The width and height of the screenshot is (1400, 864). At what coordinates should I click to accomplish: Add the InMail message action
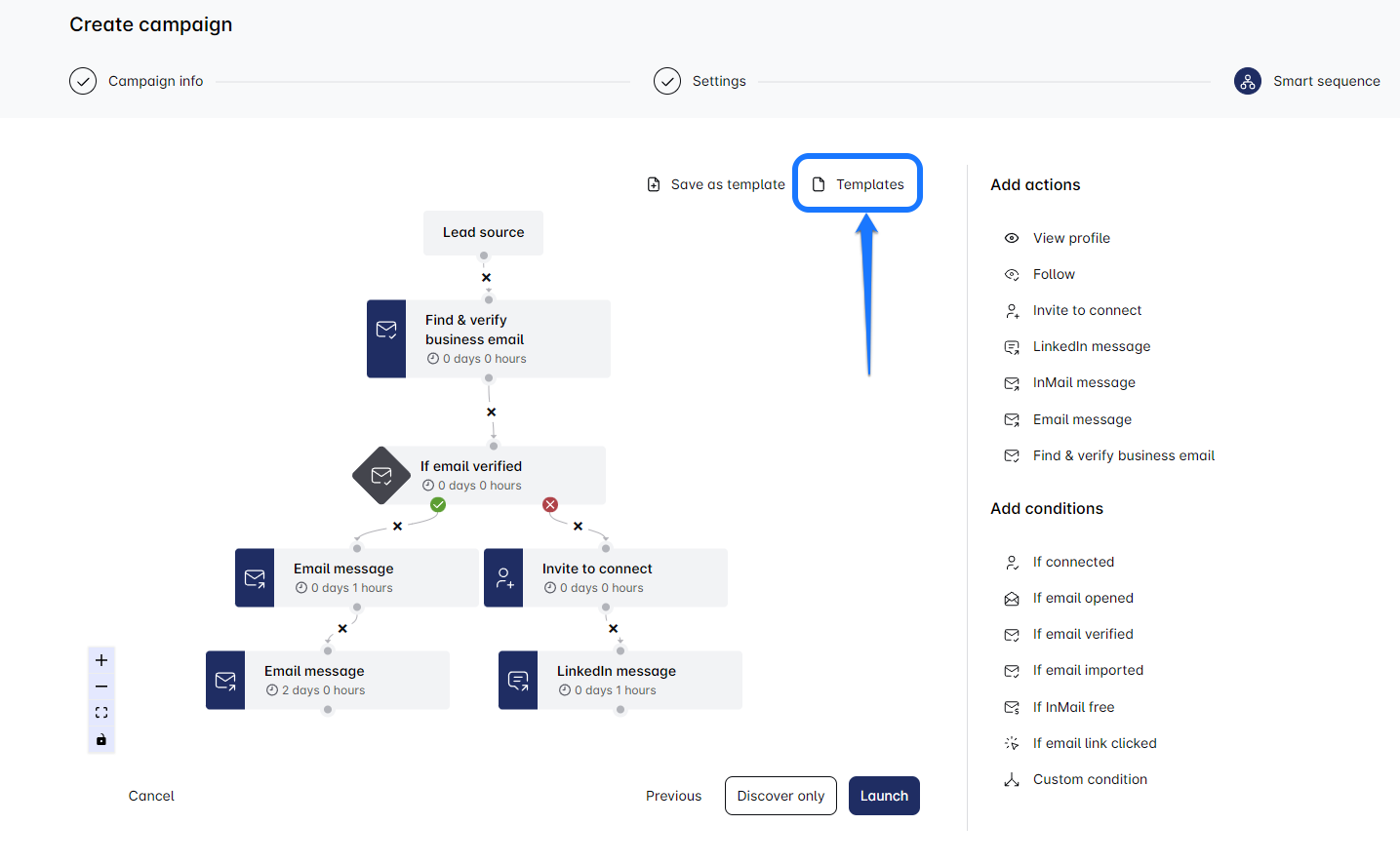point(1083,382)
